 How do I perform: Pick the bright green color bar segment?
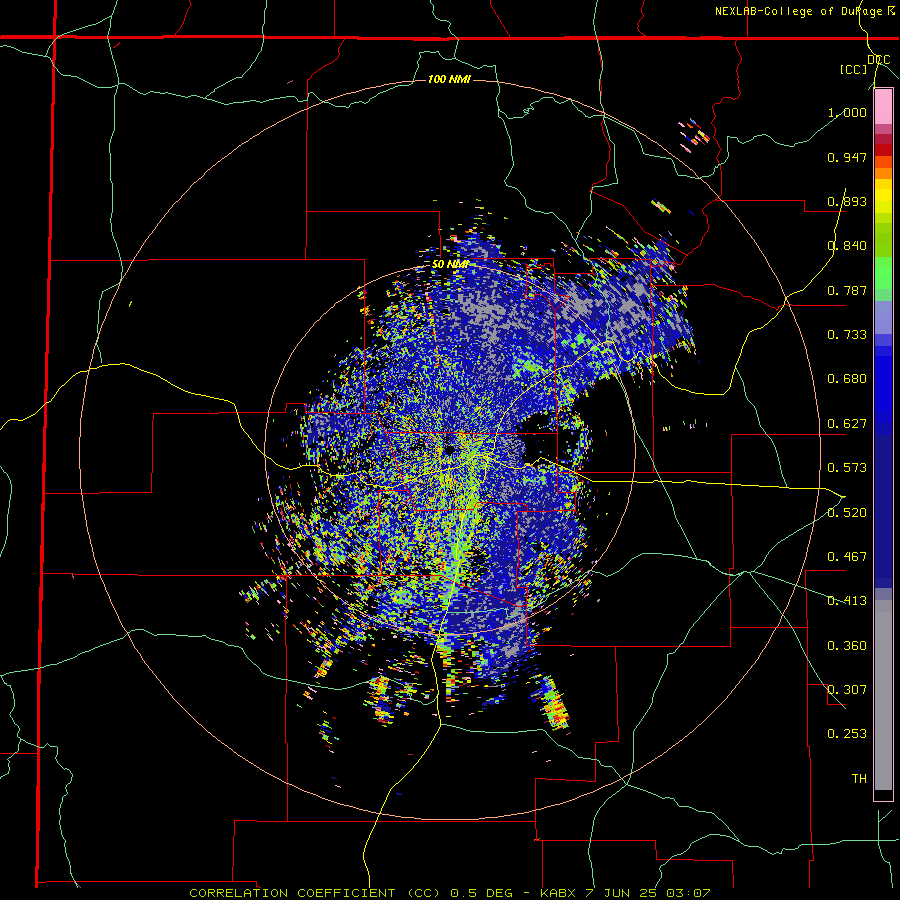click(x=883, y=273)
